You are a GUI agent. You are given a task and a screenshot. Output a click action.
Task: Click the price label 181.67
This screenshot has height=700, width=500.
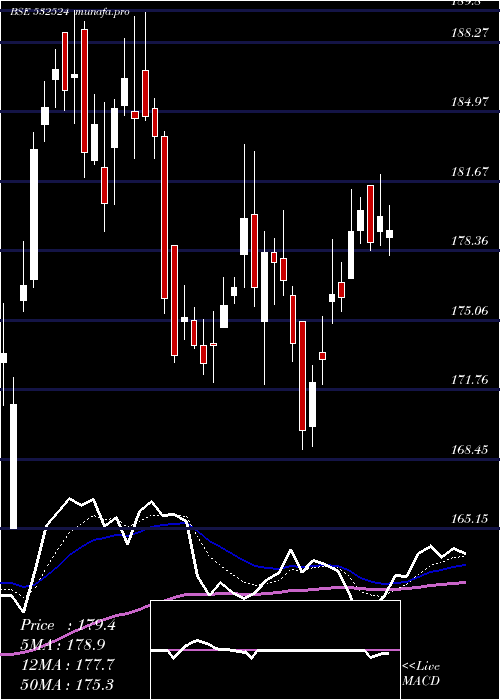(470, 171)
